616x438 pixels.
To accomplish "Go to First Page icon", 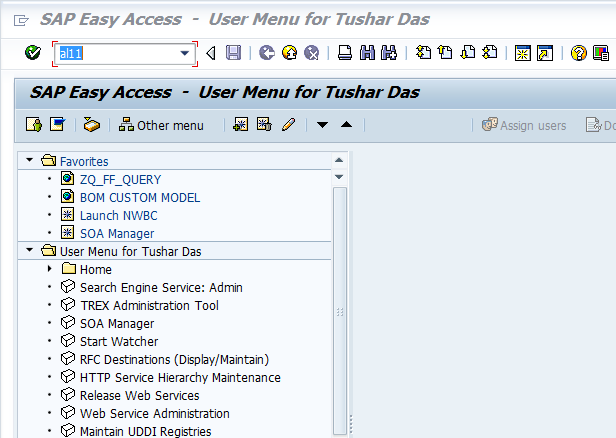I will pyautogui.click(x=423, y=53).
